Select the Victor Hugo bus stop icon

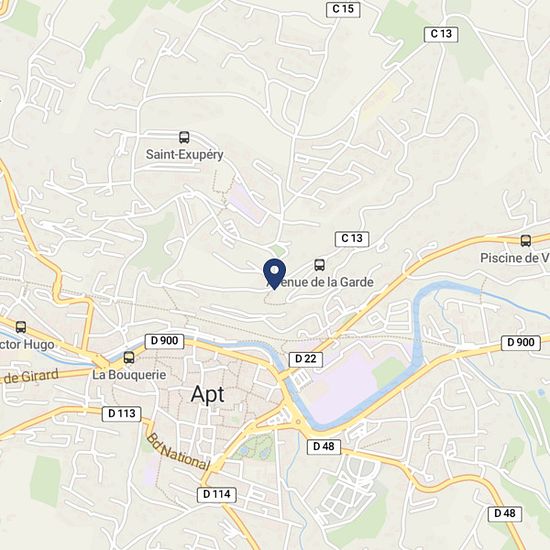click(21, 327)
